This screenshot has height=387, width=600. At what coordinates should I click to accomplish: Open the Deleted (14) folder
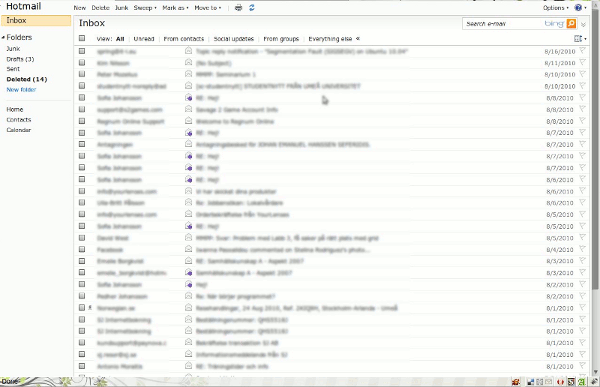(x=27, y=79)
